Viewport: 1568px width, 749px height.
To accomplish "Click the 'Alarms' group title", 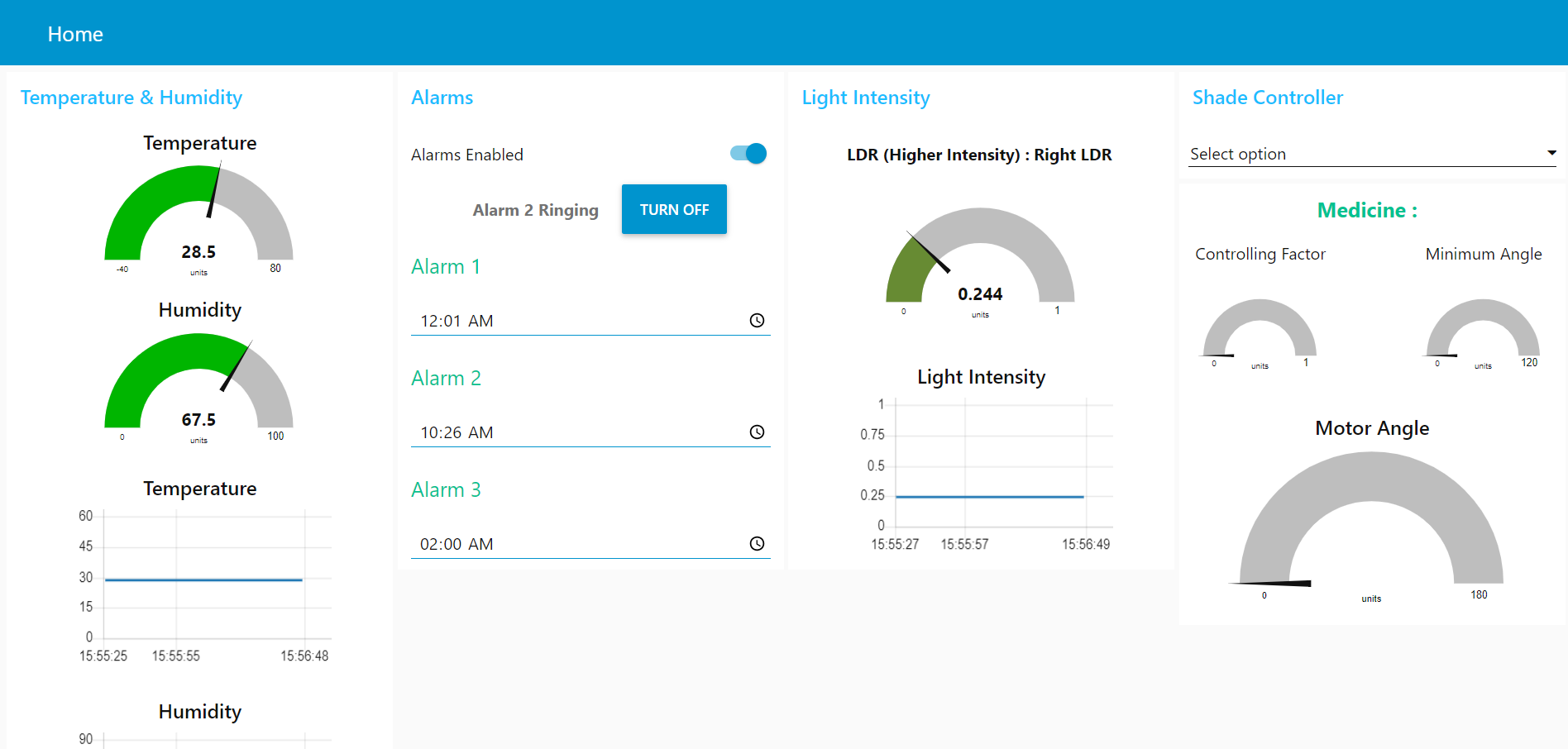I will click(x=442, y=98).
